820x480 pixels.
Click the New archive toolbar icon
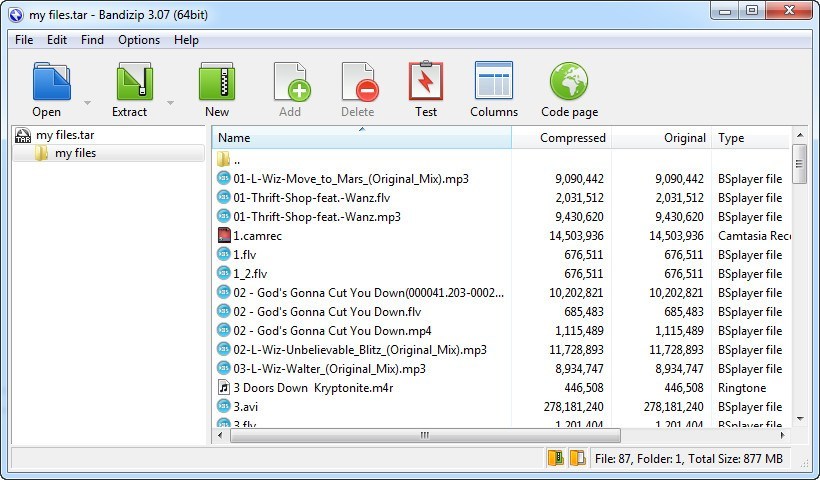pos(217,82)
